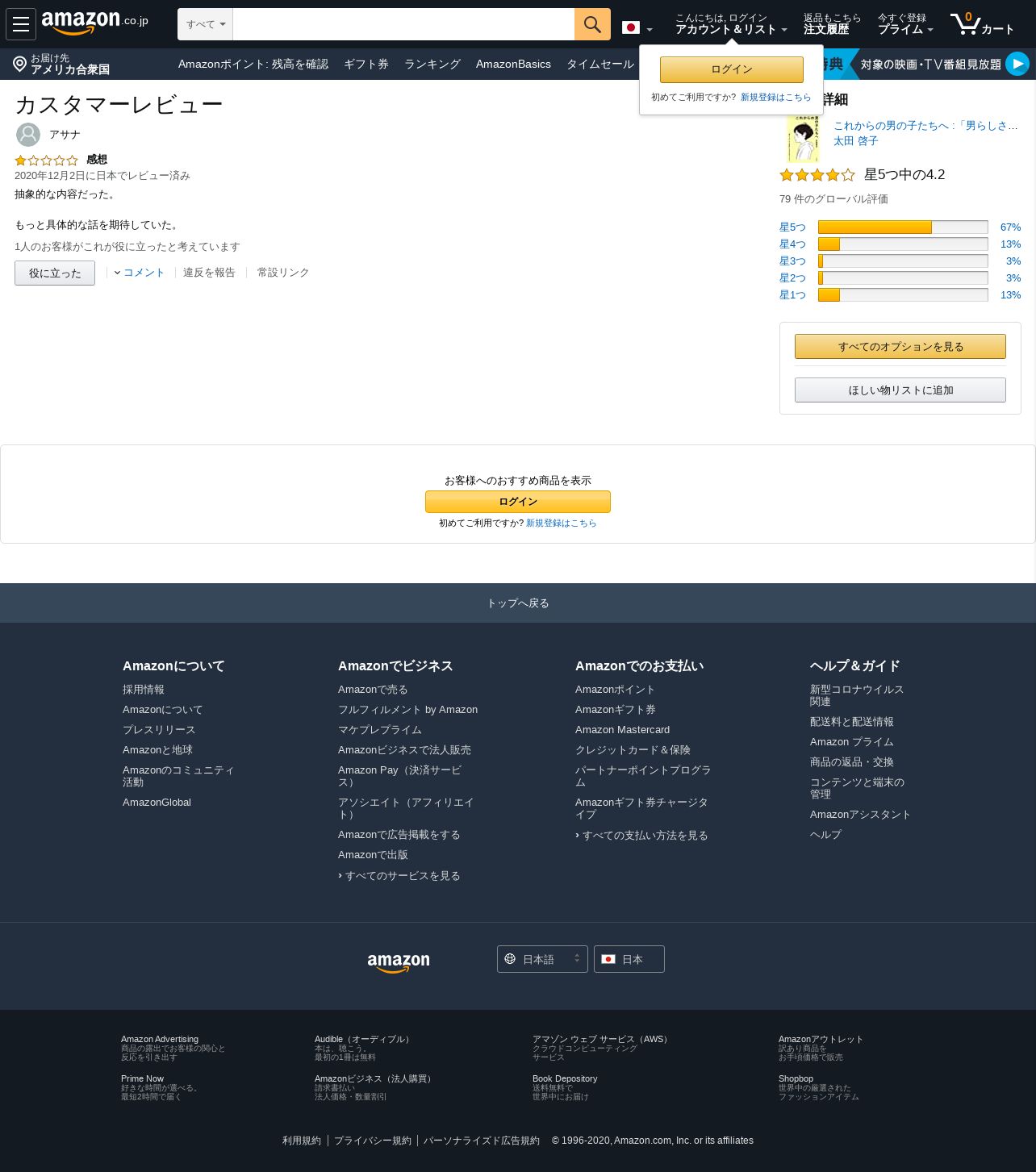Open the cart icon
The width and height of the screenshot is (1036, 1172).
point(981,24)
